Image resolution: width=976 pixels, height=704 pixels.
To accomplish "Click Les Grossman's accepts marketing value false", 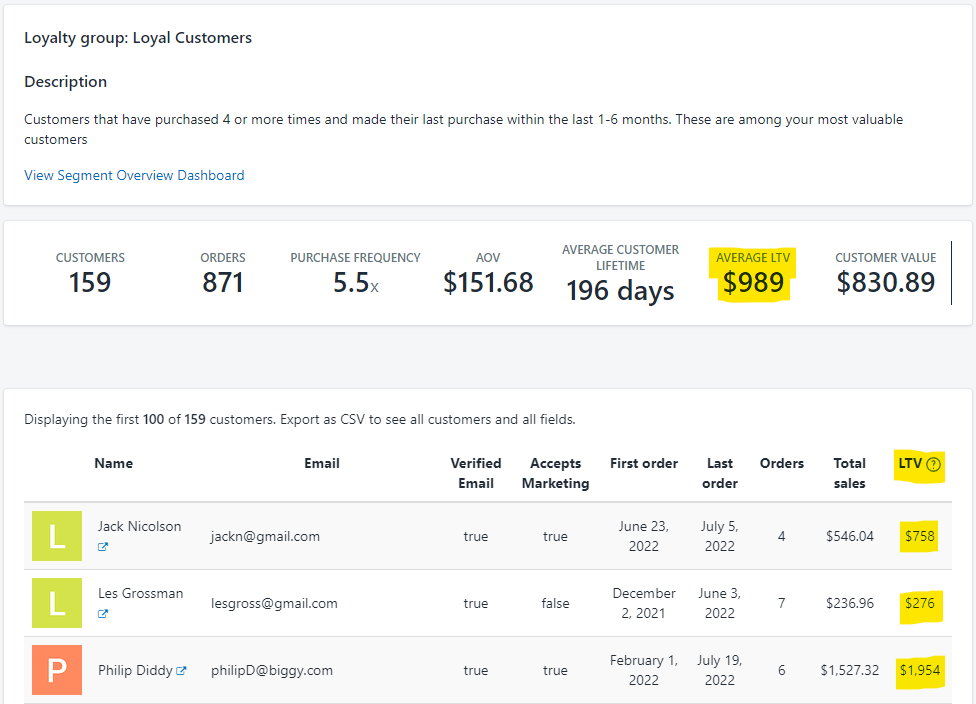I will click(x=555, y=603).
